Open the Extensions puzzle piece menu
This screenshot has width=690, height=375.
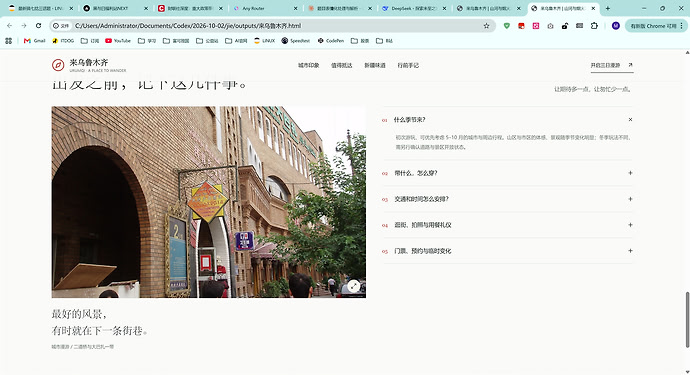pos(594,26)
